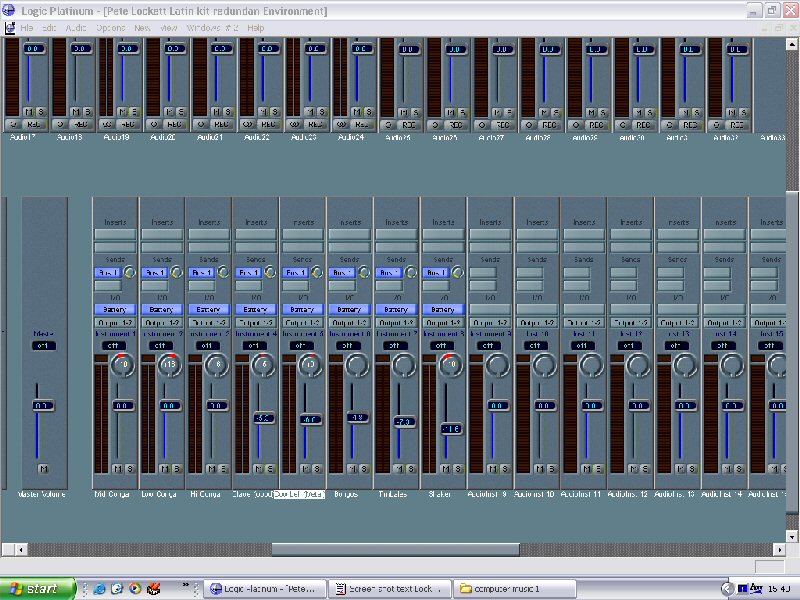Click the Bus 1 send slot on Bongos
The height and width of the screenshot is (600, 800).
point(346,271)
